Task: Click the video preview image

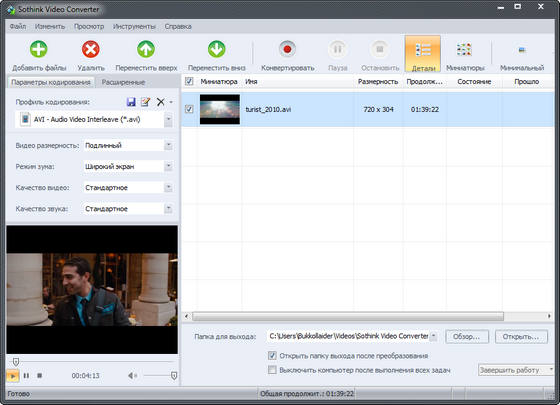Action: coord(92,289)
